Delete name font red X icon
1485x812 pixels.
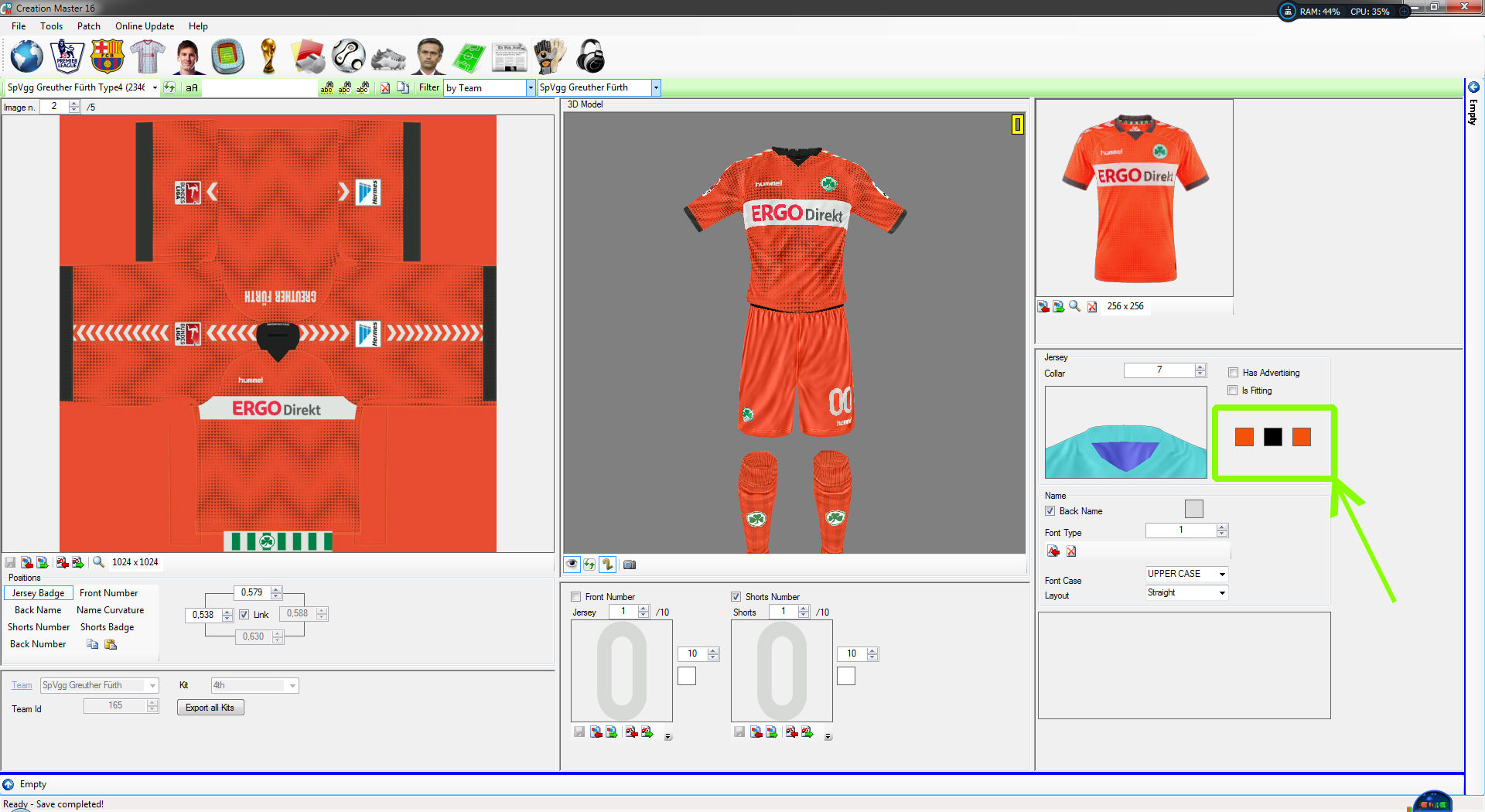click(1071, 551)
